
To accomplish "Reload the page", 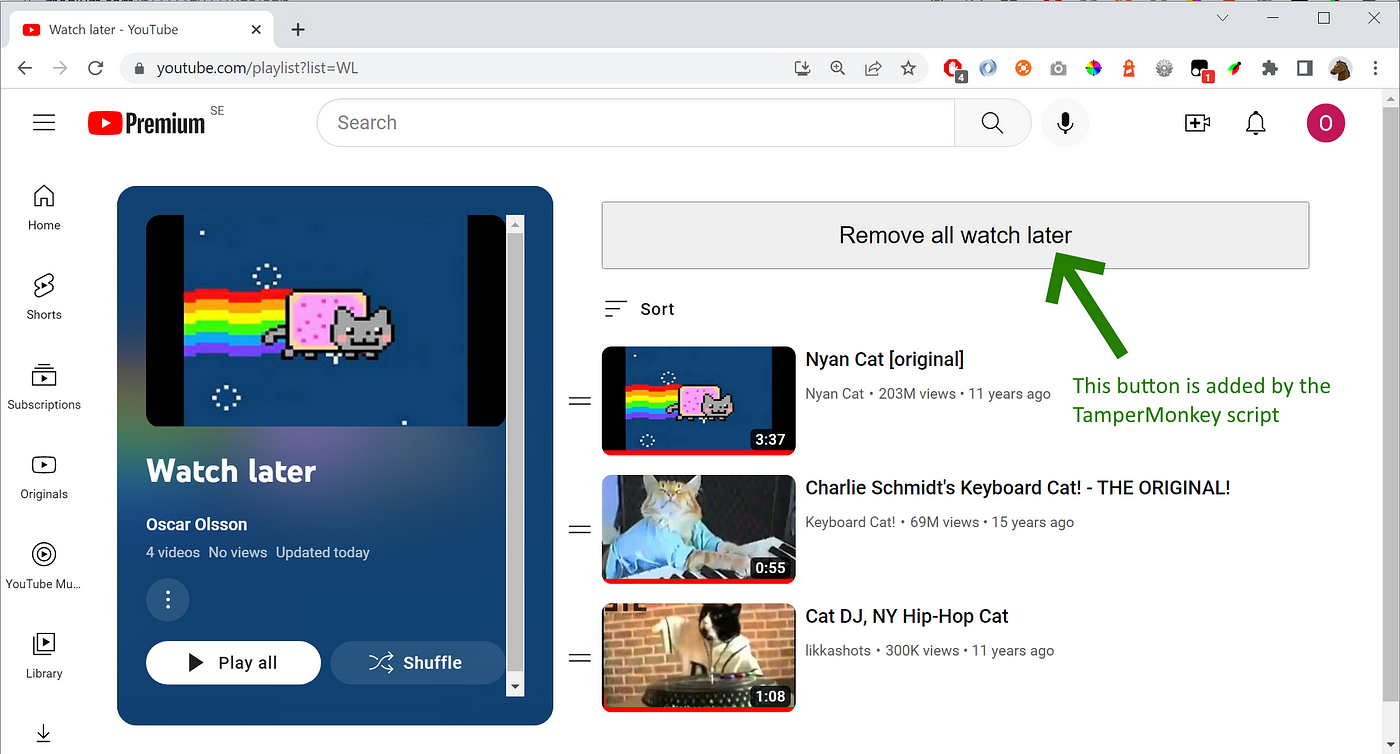I will click(96, 68).
